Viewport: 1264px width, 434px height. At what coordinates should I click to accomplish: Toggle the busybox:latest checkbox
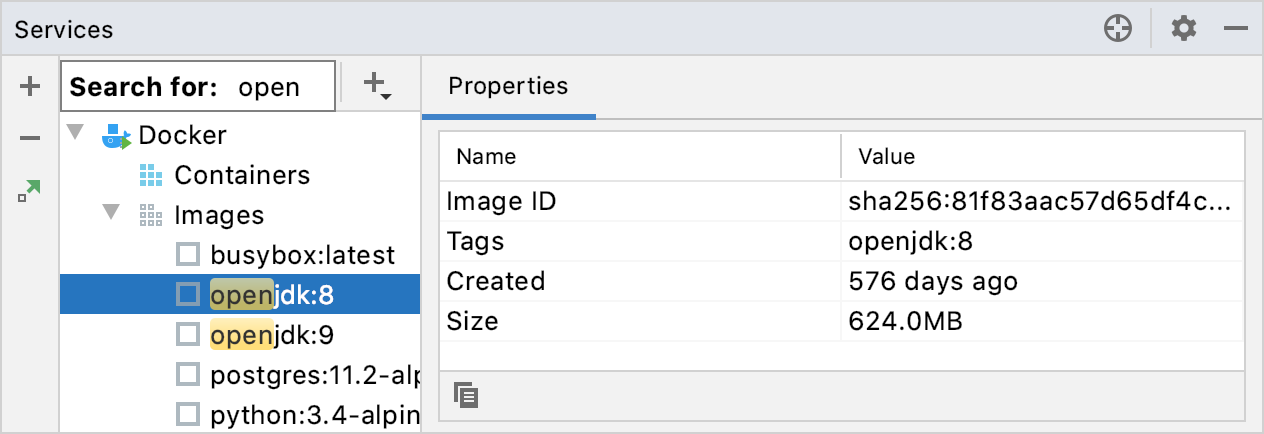[x=187, y=255]
